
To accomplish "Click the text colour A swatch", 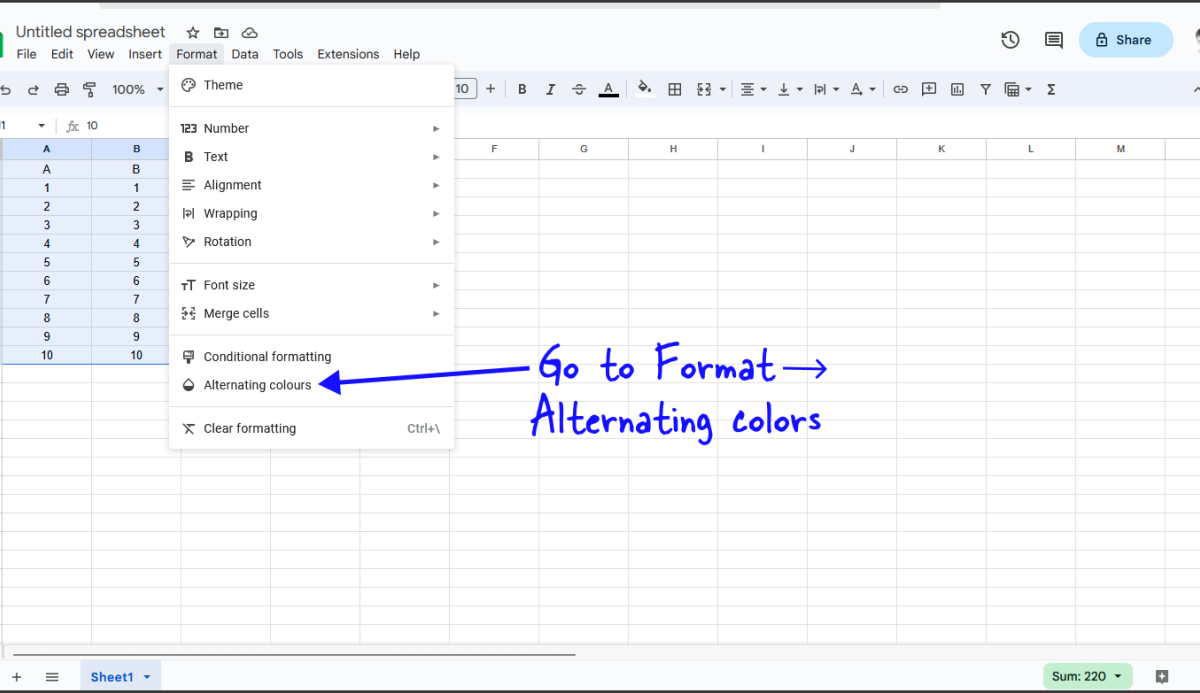I will pyautogui.click(x=608, y=89).
